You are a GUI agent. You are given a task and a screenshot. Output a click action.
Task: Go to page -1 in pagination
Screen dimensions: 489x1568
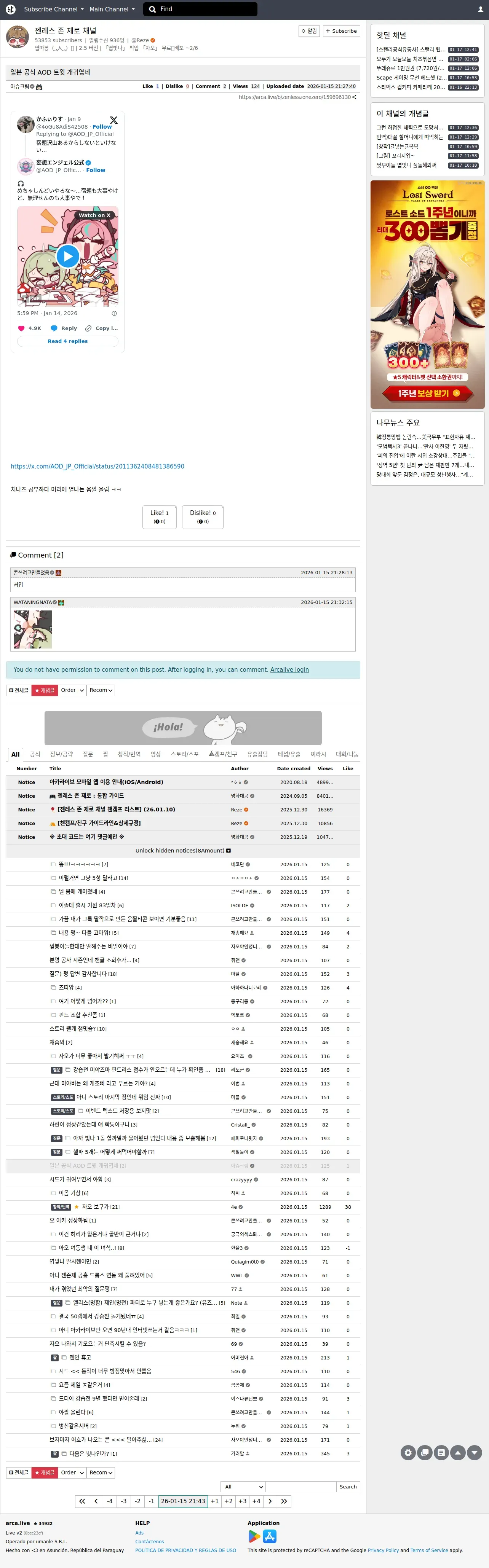point(152,1501)
